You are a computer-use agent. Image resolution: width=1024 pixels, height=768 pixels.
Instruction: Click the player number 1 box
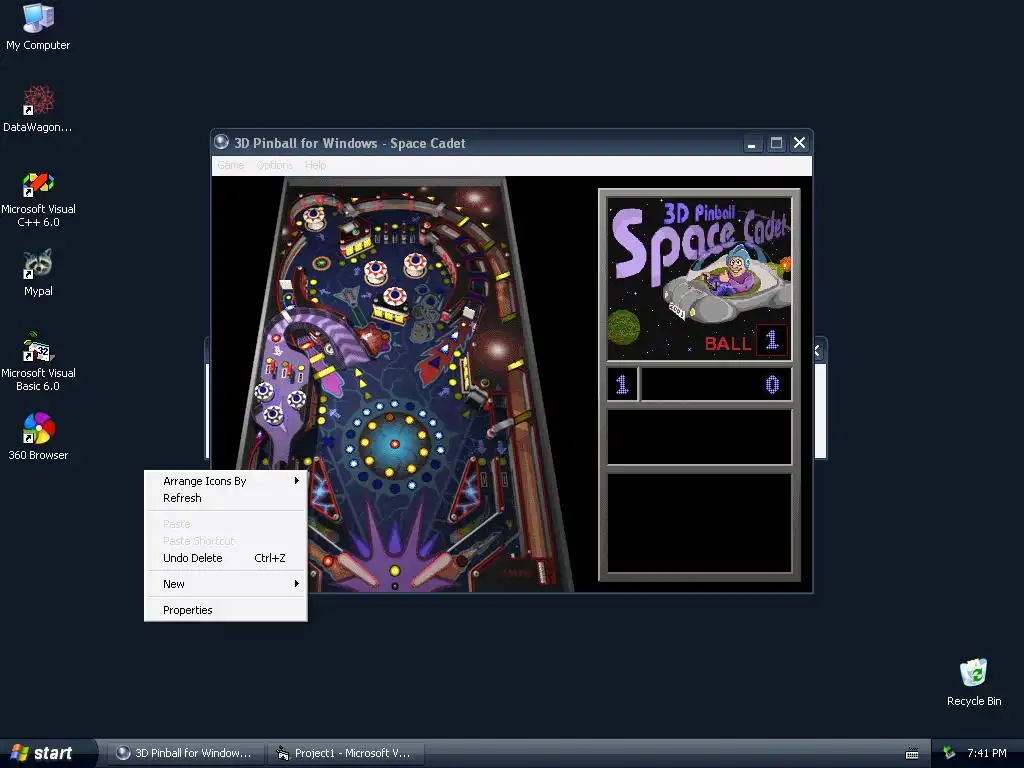622,384
